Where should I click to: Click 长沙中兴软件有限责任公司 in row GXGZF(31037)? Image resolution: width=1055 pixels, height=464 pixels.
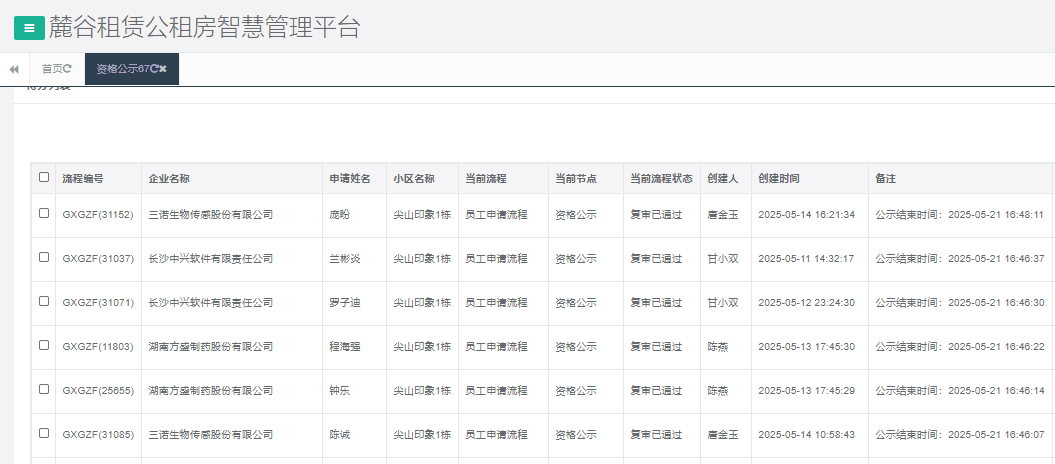click(211, 259)
